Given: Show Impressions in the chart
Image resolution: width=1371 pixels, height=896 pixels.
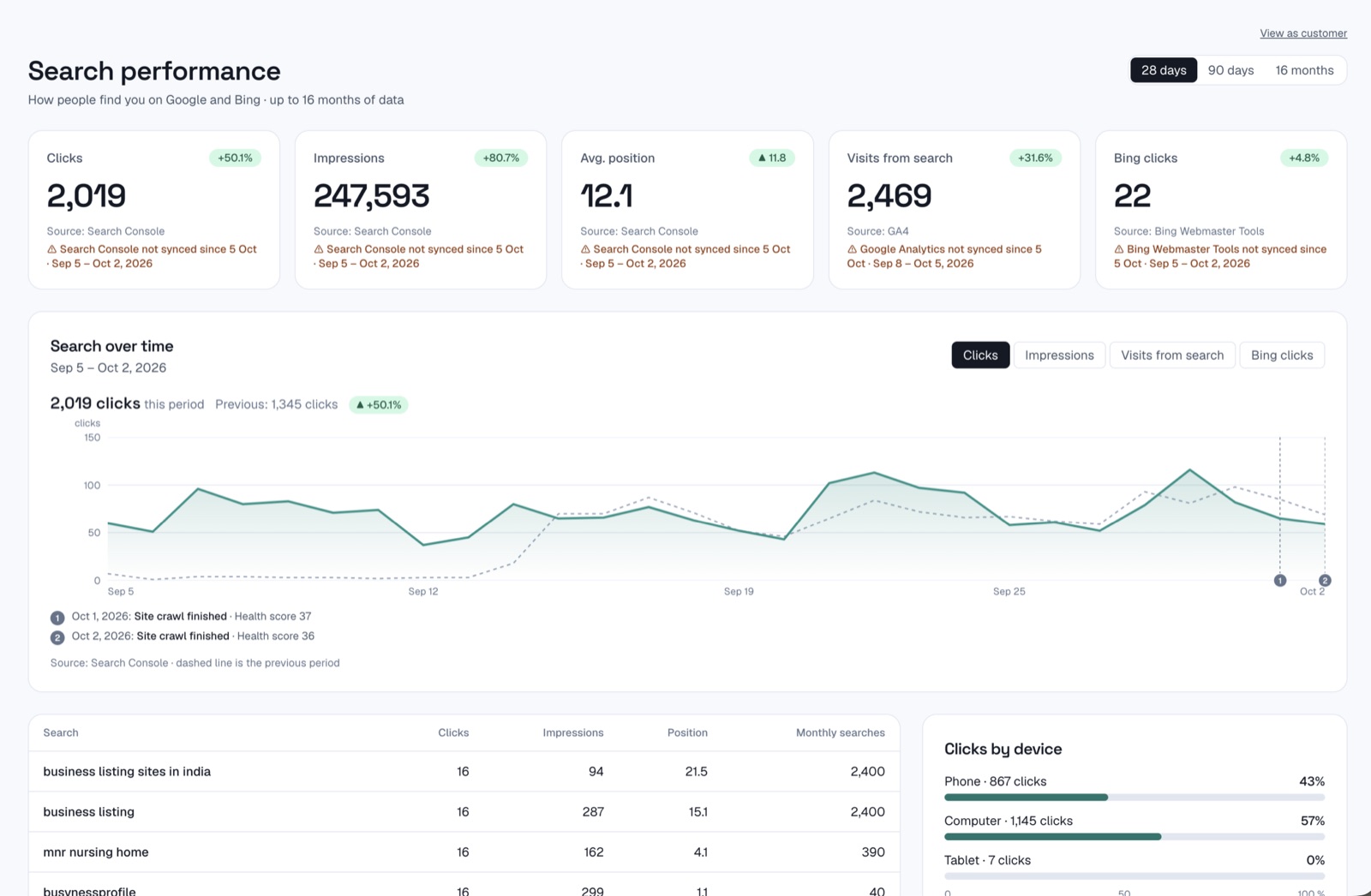Looking at the screenshot, I should [1059, 355].
